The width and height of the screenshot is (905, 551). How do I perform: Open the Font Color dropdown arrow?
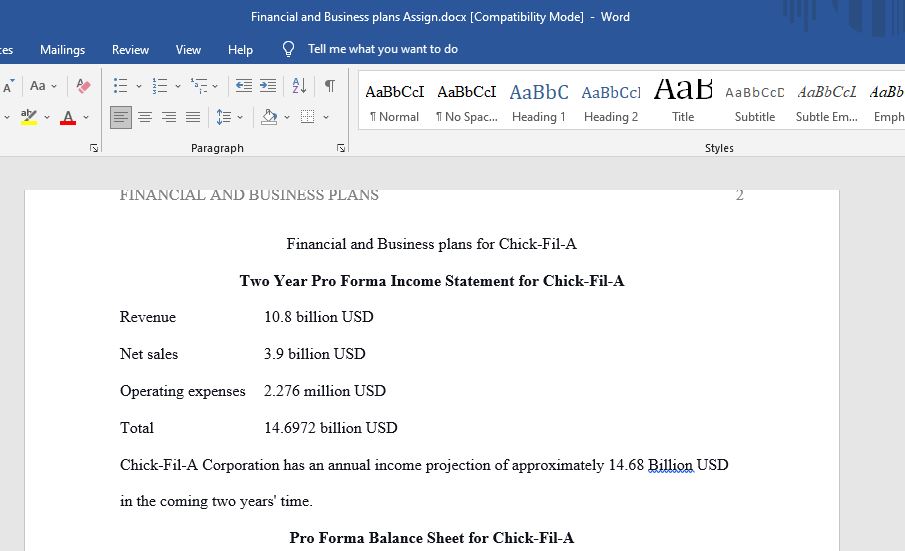[86, 118]
